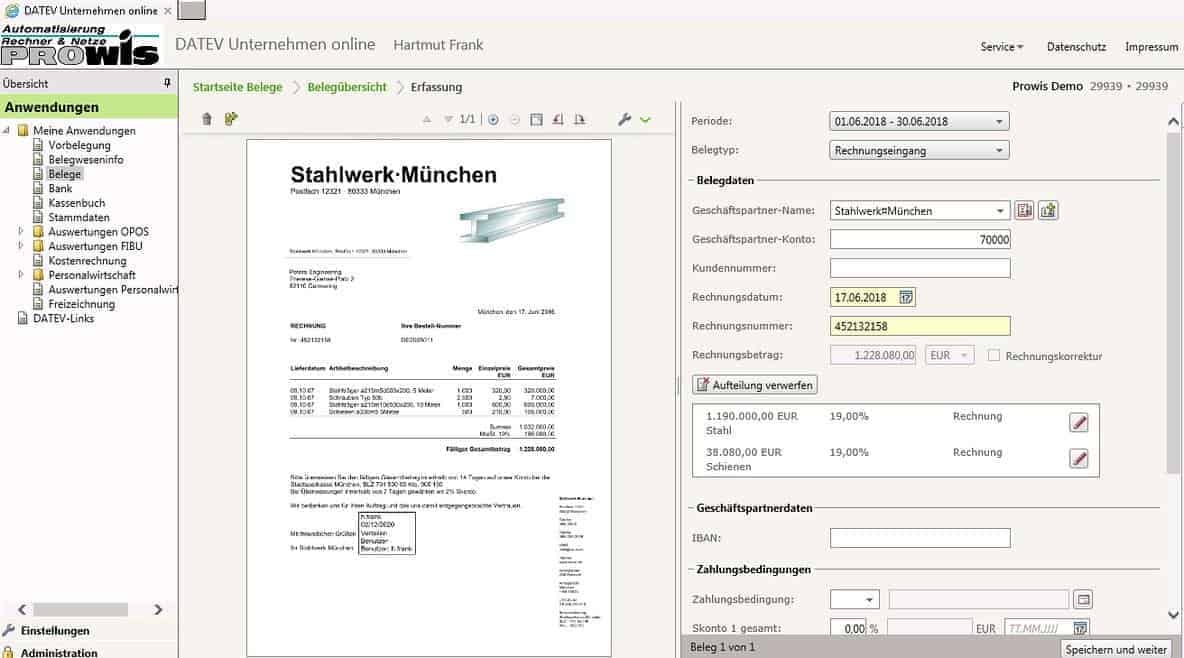Click the Prowis logo

pos(80,45)
